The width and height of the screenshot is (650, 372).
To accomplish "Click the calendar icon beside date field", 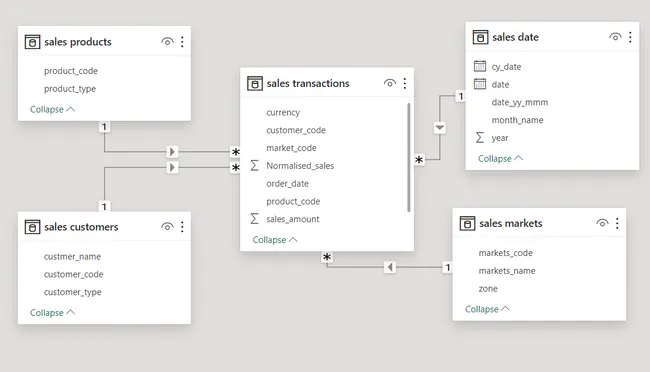I will coord(480,84).
